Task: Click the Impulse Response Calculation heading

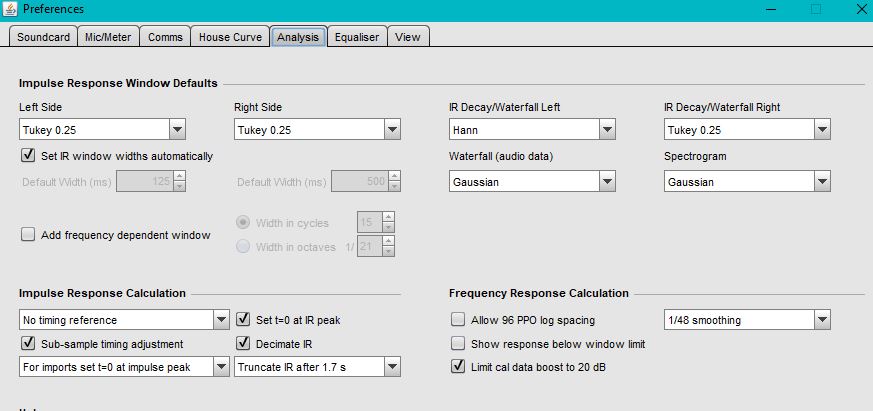Action: [x=102, y=293]
